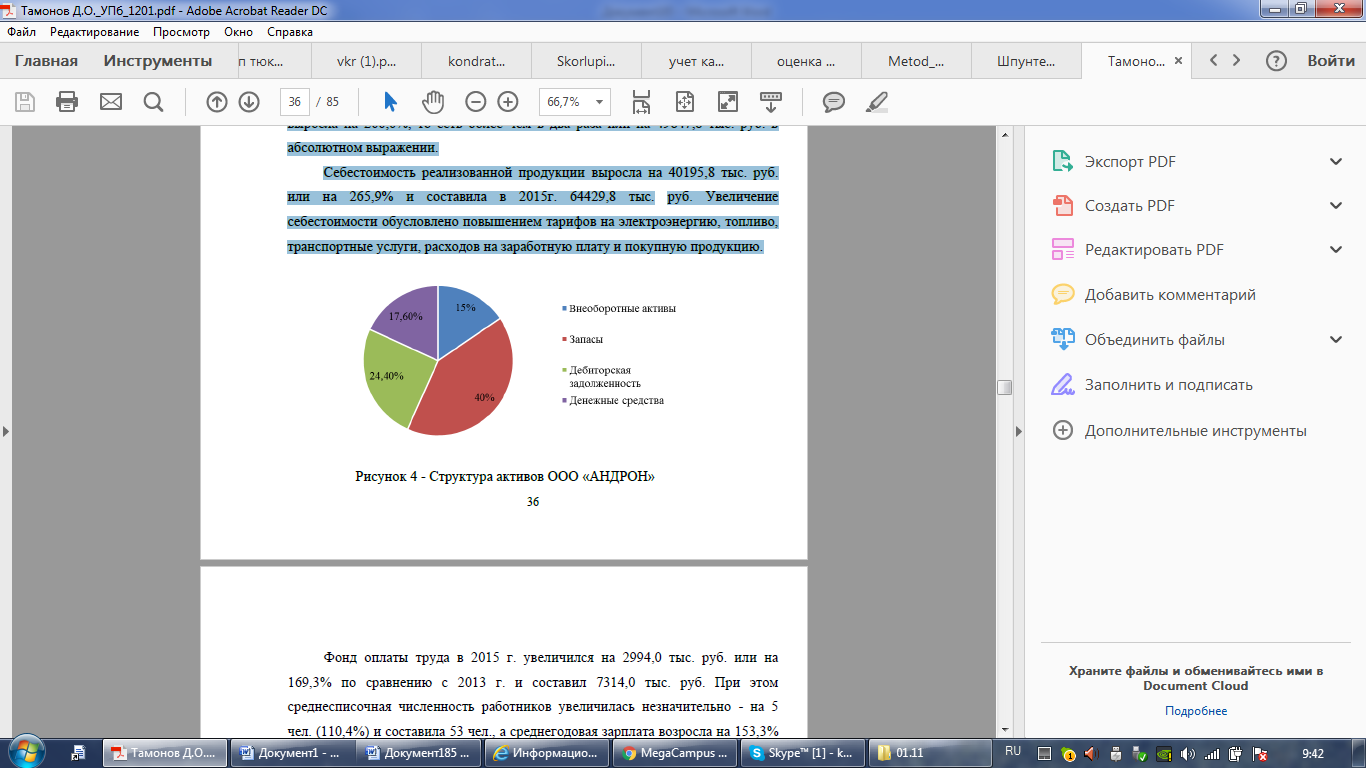1366x768 pixels.
Task: Switch to the Инструменты tab
Action: coord(158,61)
